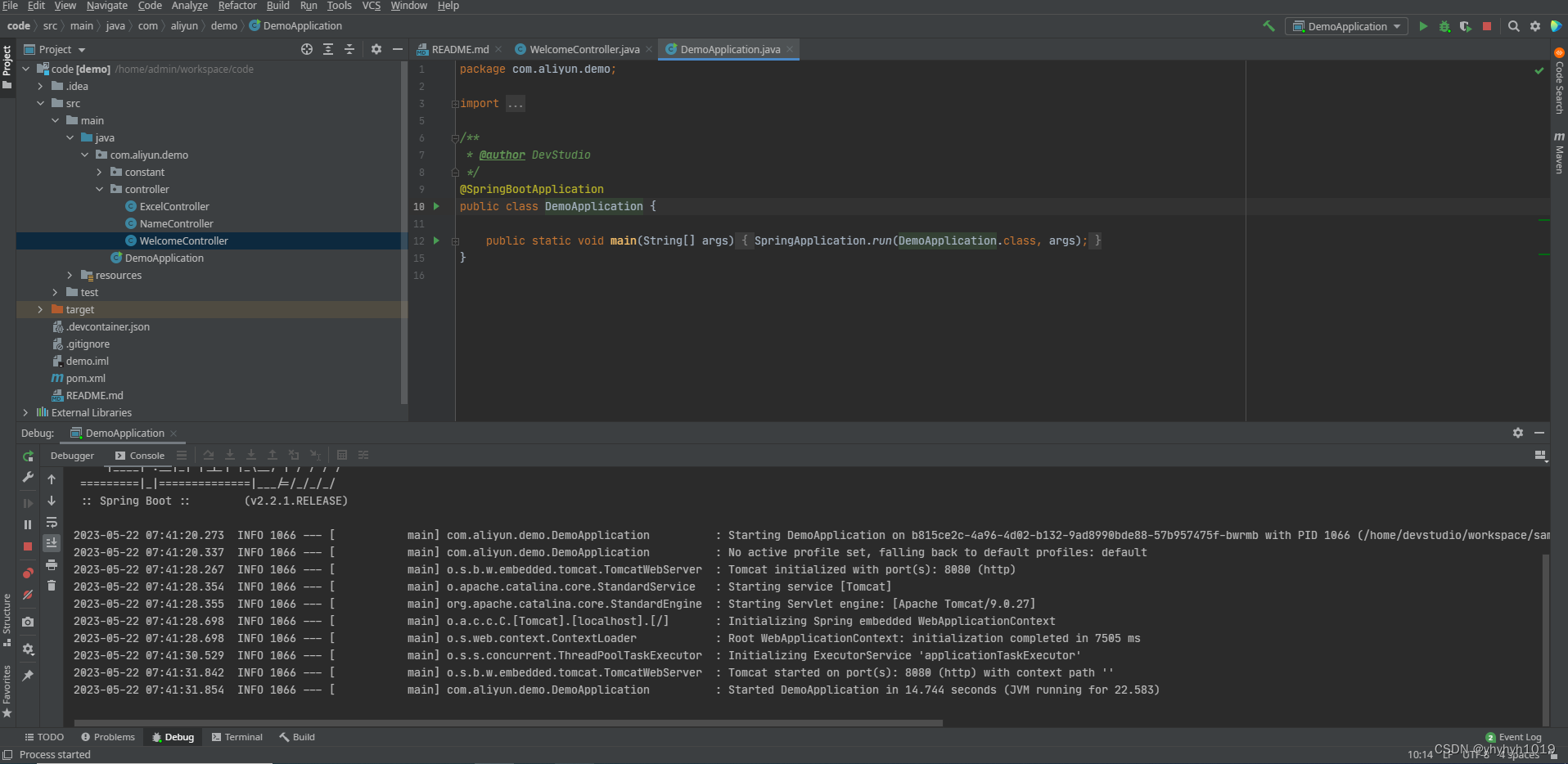Stop the running application
Viewport: 1568px width, 764px height.
tap(1487, 25)
